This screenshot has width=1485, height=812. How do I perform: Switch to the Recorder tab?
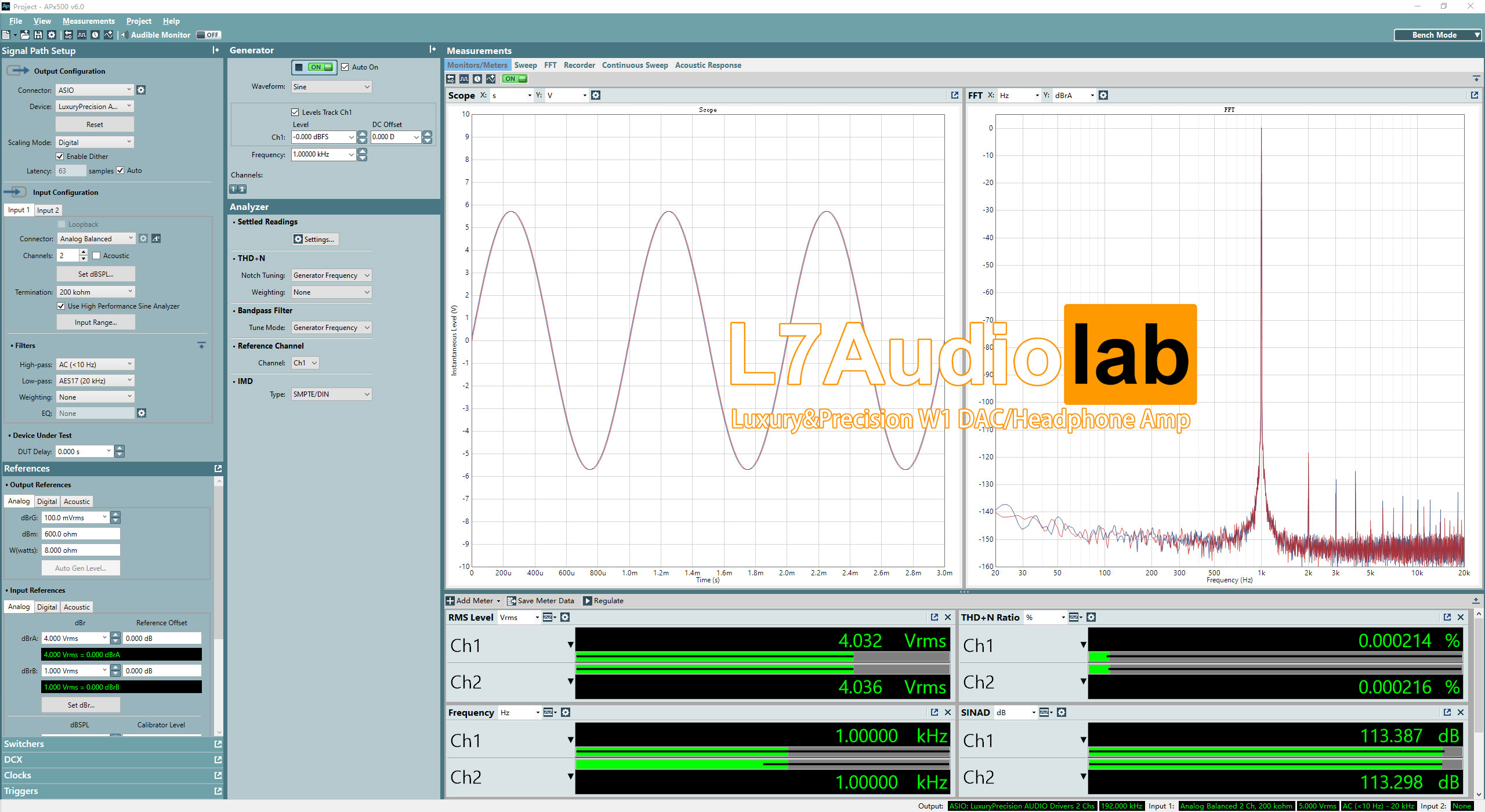[x=579, y=65]
